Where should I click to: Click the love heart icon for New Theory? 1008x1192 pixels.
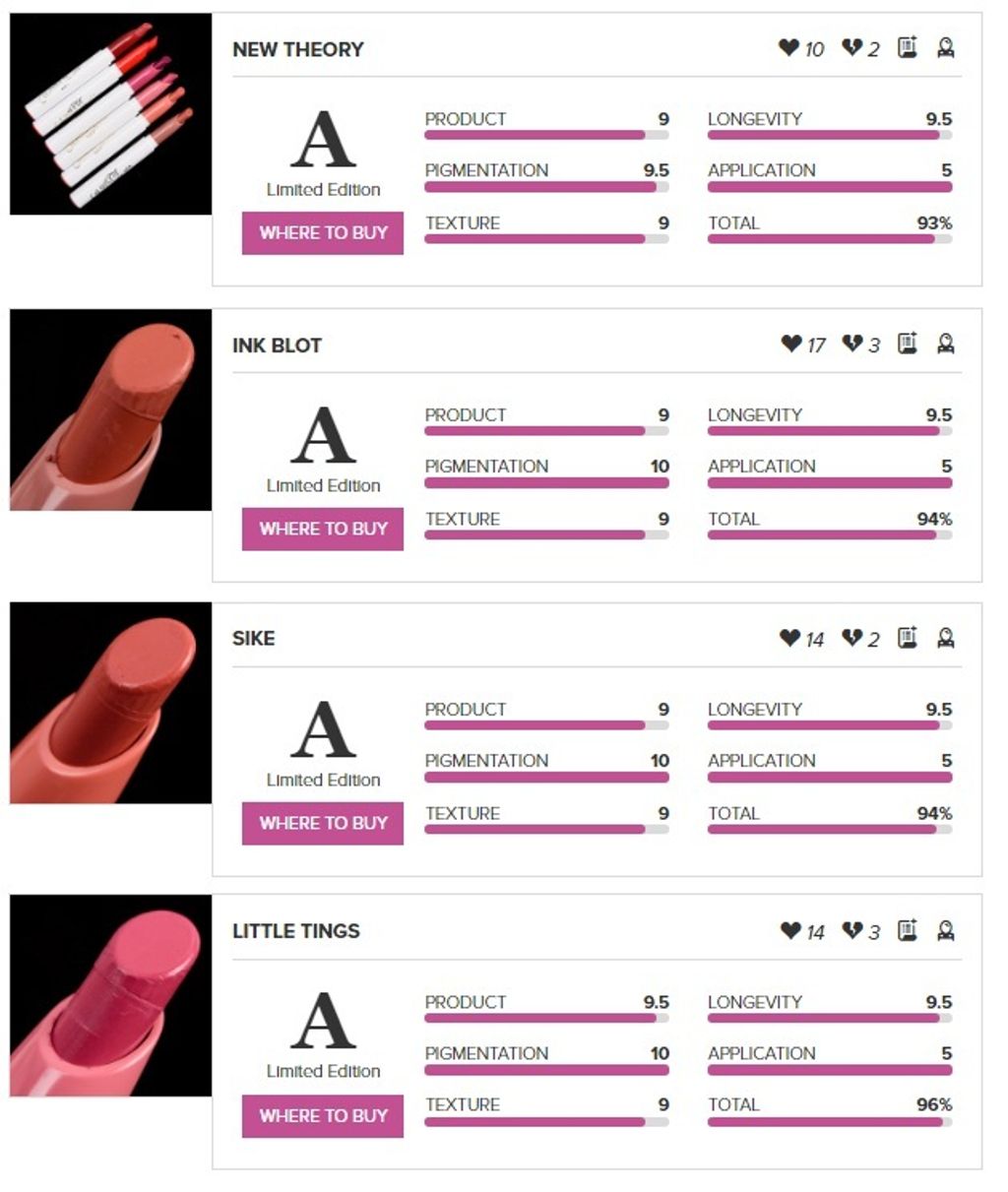coord(788,47)
